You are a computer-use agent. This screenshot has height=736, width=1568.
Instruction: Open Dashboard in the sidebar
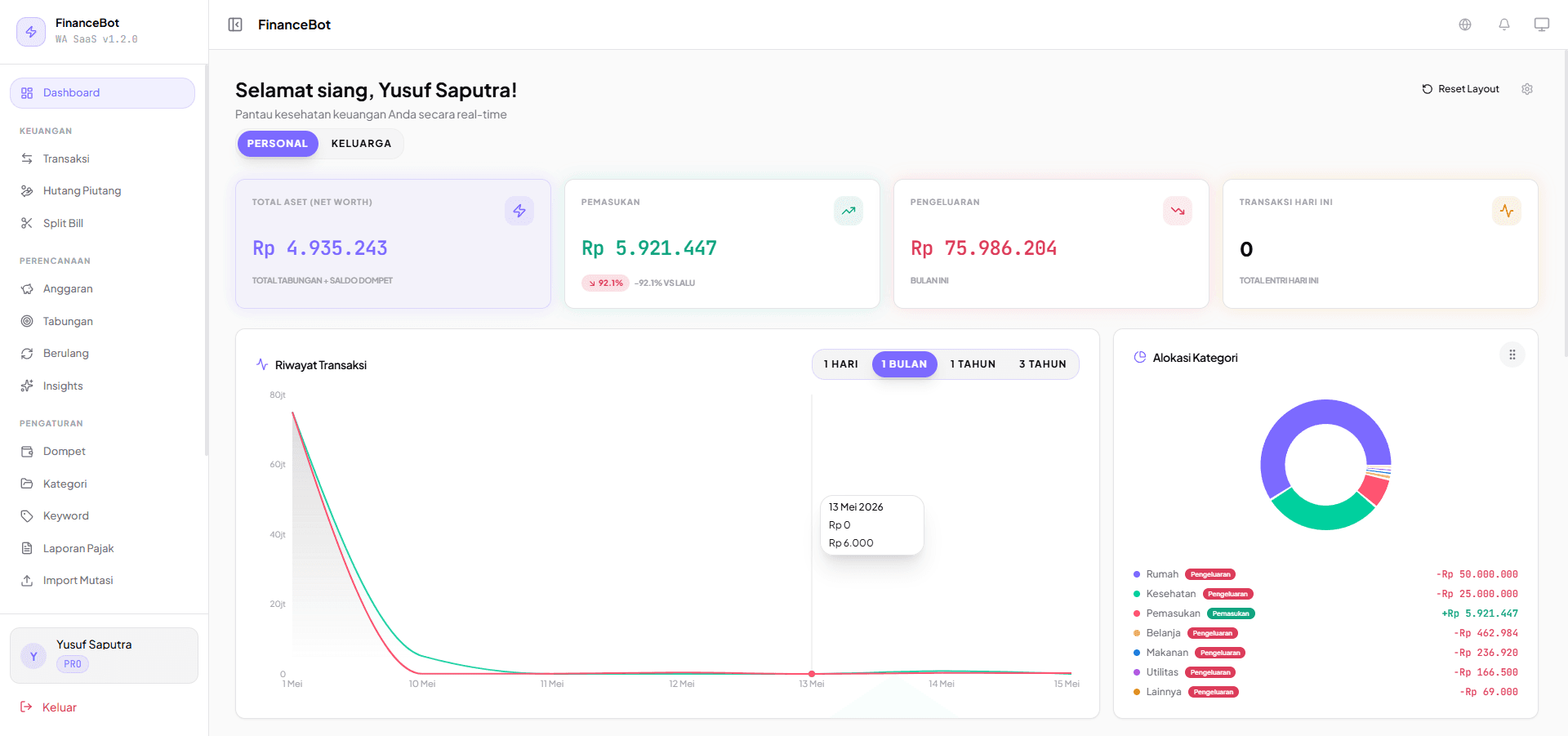click(x=102, y=93)
